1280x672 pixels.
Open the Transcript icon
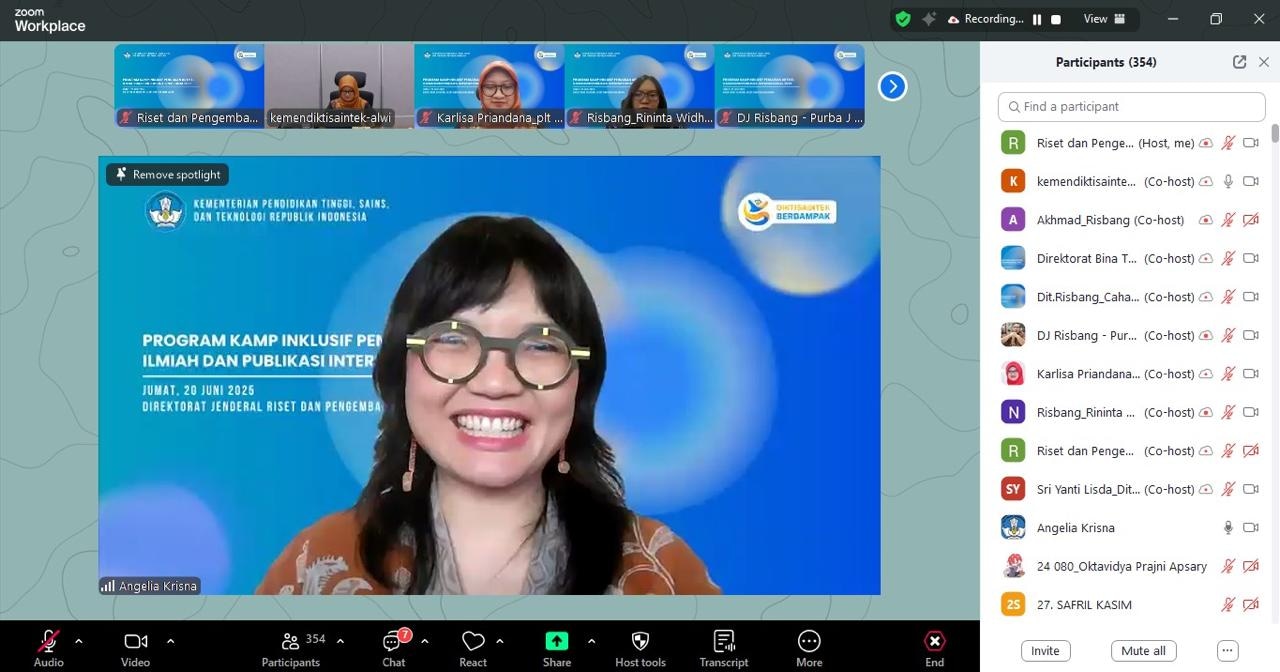coord(724,642)
